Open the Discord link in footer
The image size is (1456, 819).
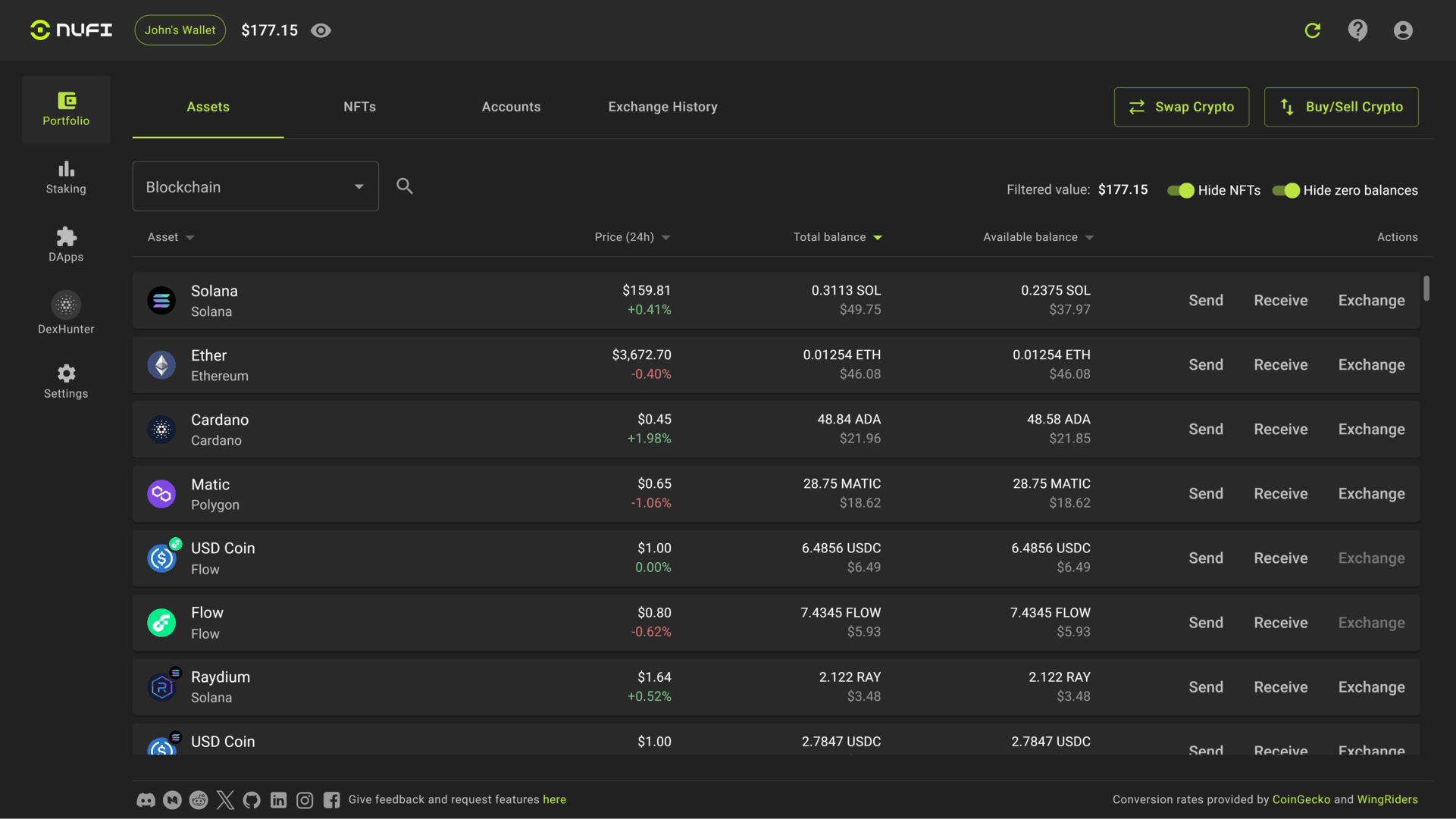[146, 800]
